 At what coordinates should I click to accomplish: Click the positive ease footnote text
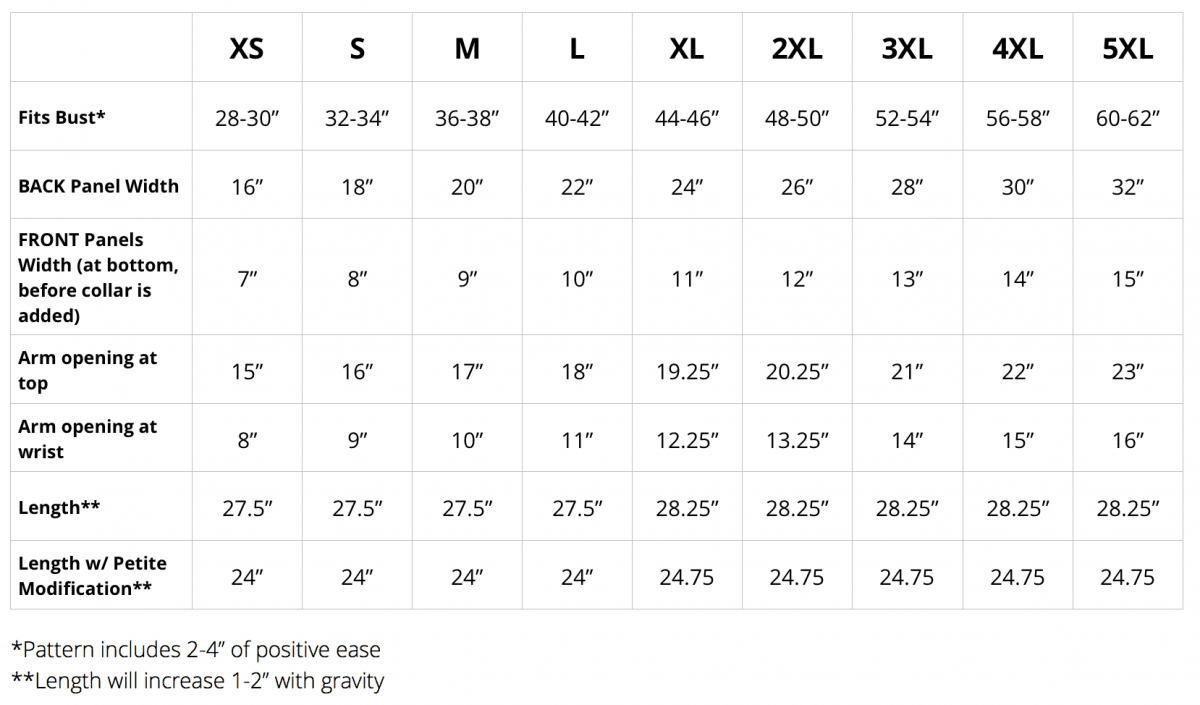click(x=196, y=649)
